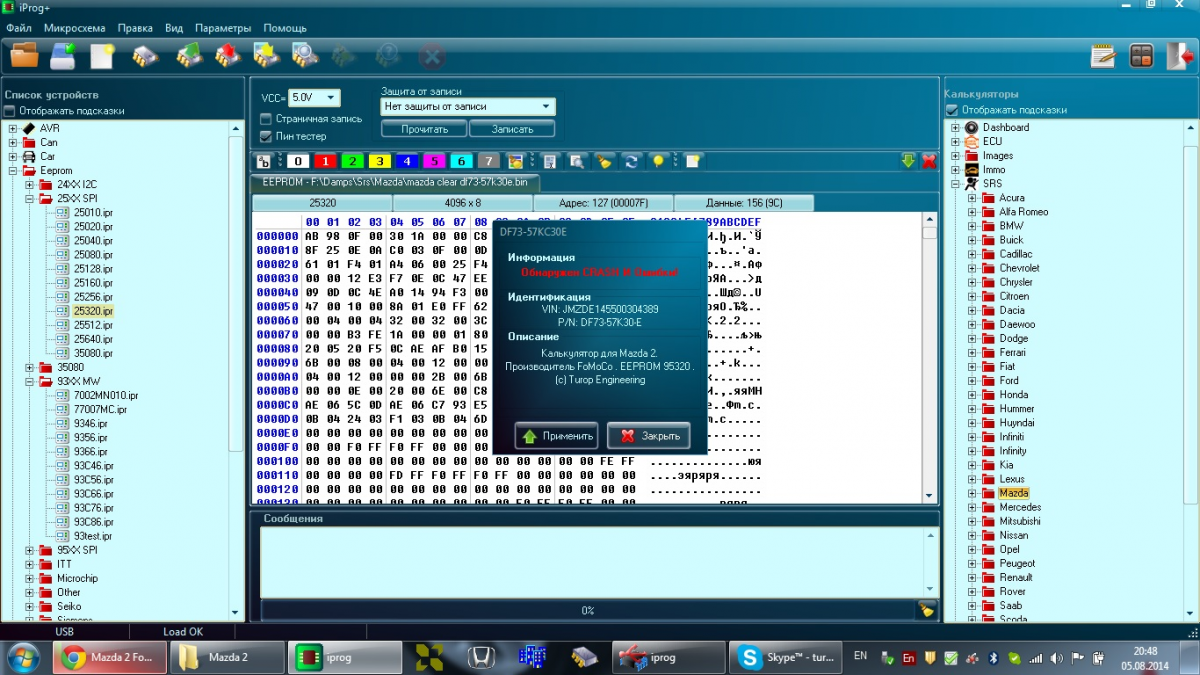Viewport: 1200px width, 675px height.
Task: Click the document-with-X icon in editor toolbar
Action: coord(549,161)
